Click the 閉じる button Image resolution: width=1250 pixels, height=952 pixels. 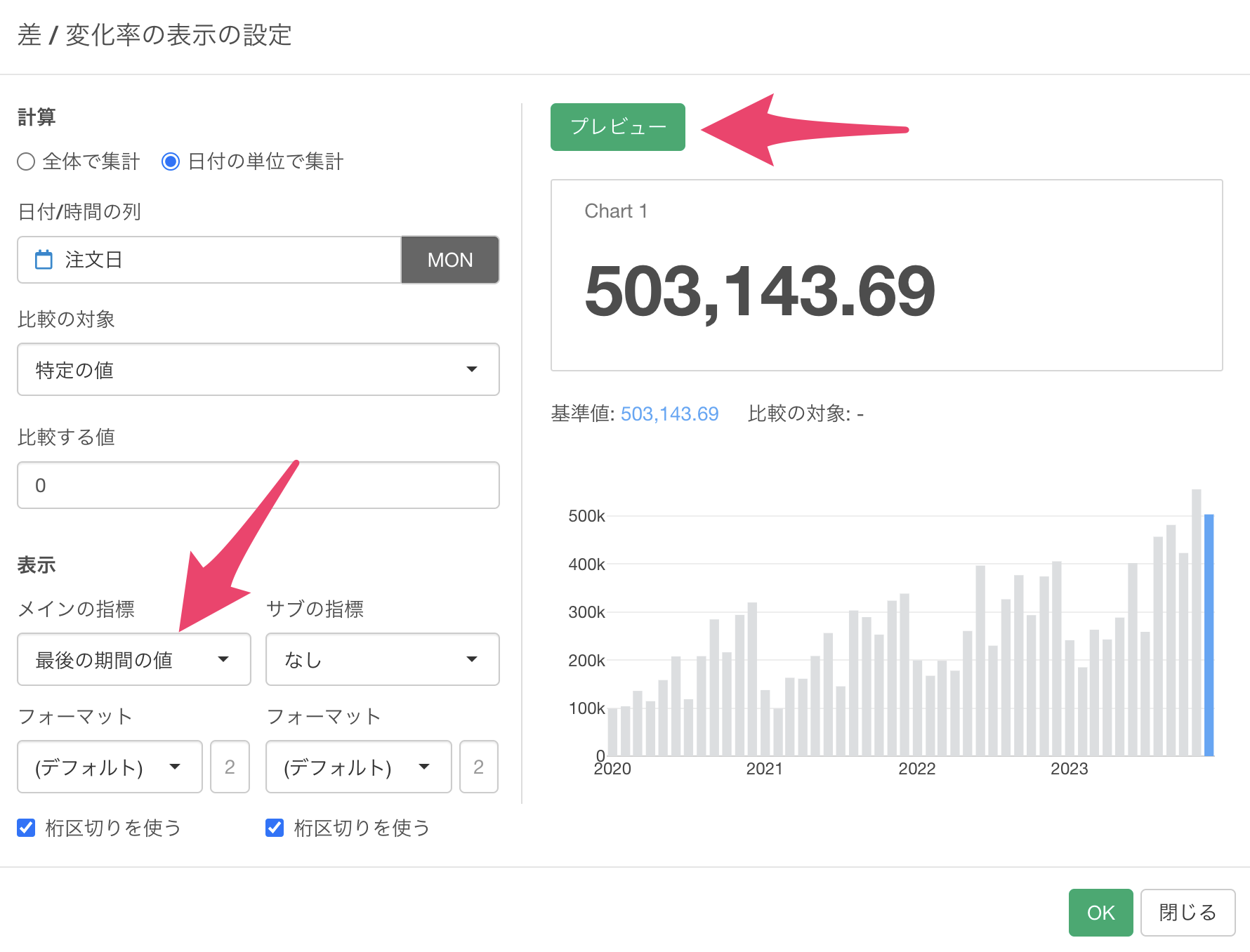coord(1187,913)
